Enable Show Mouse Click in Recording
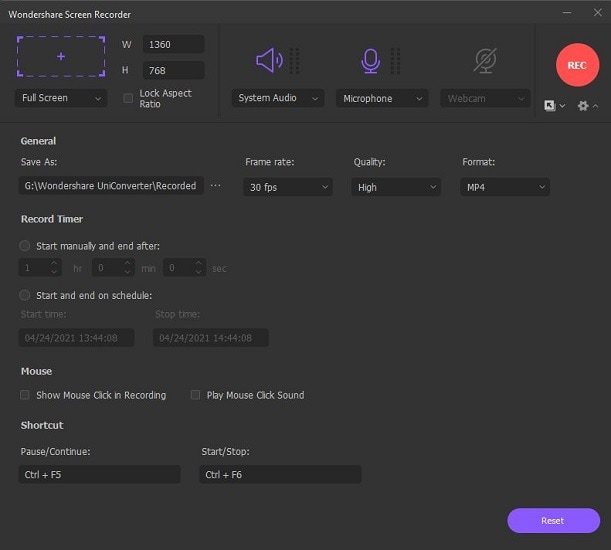The image size is (611, 550). pyautogui.click(x=25, y=395)
